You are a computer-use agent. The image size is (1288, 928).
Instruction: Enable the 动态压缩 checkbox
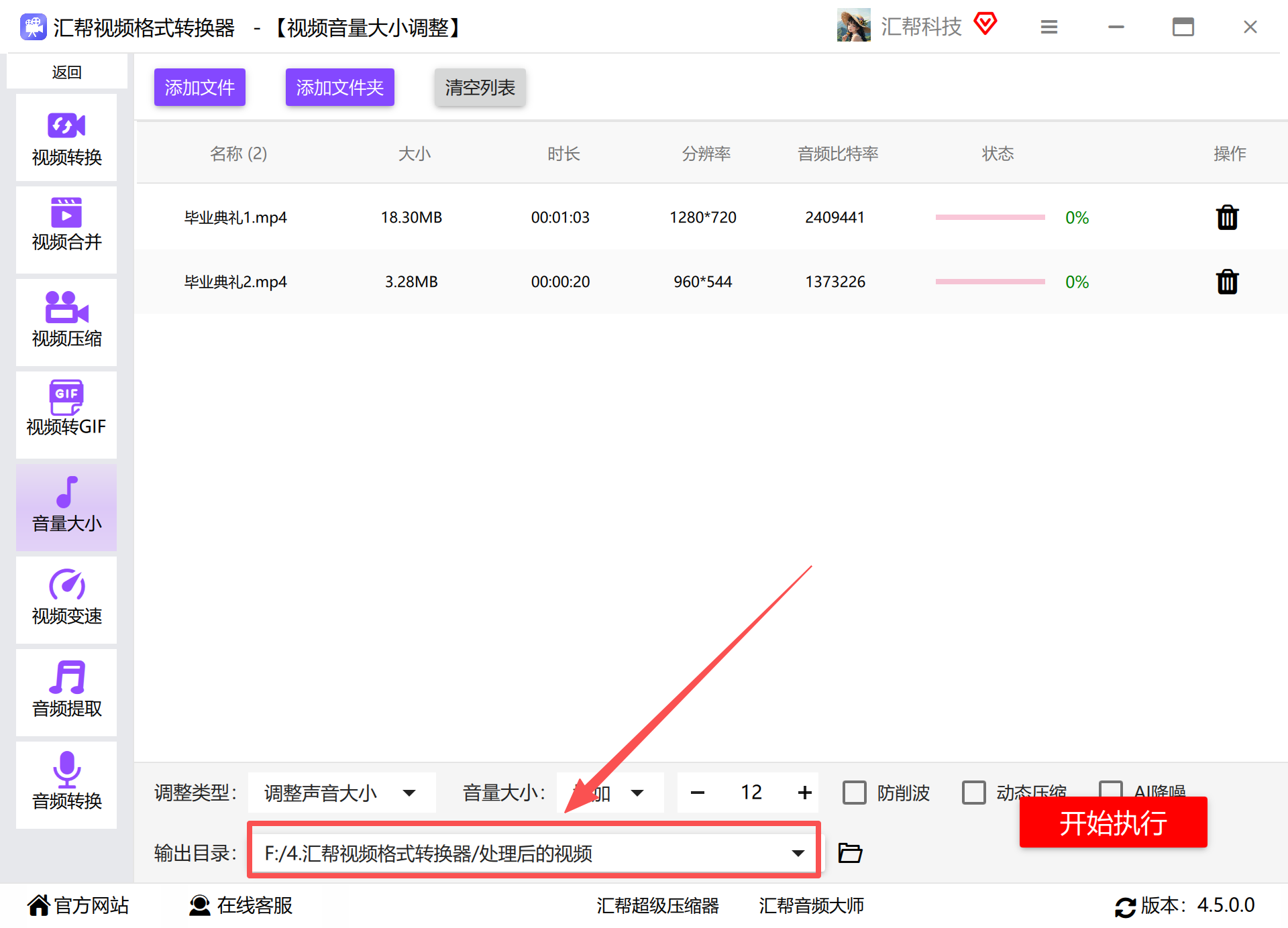(x=974, y=793)
